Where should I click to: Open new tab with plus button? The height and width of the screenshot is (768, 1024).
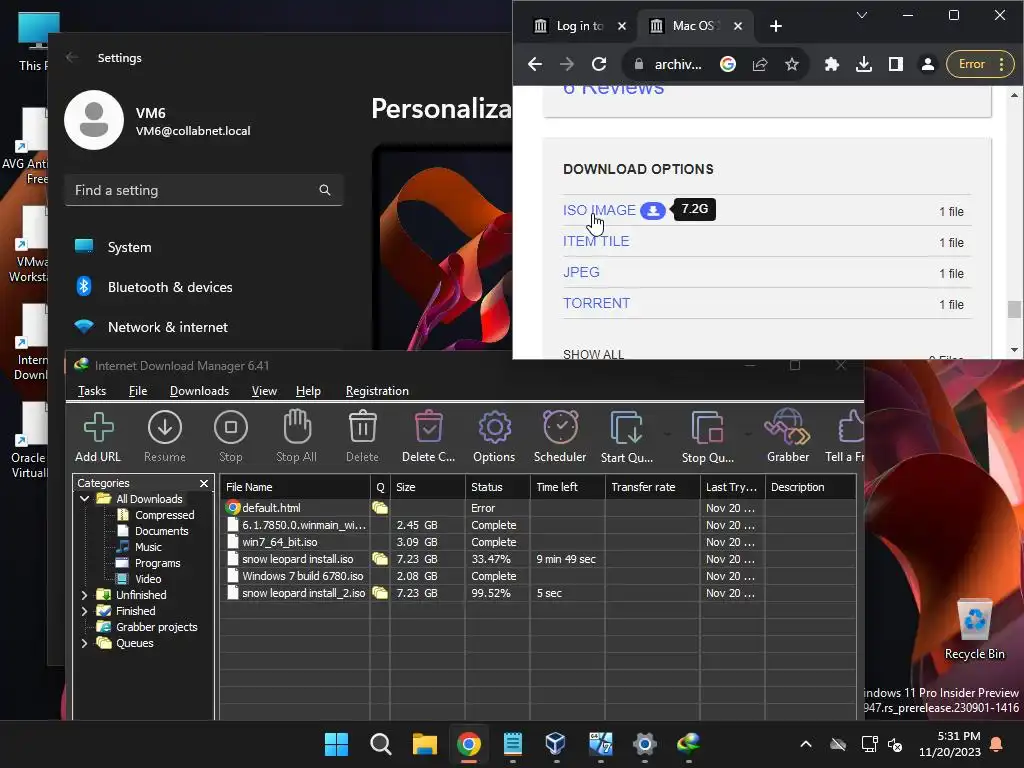(776, 26)
